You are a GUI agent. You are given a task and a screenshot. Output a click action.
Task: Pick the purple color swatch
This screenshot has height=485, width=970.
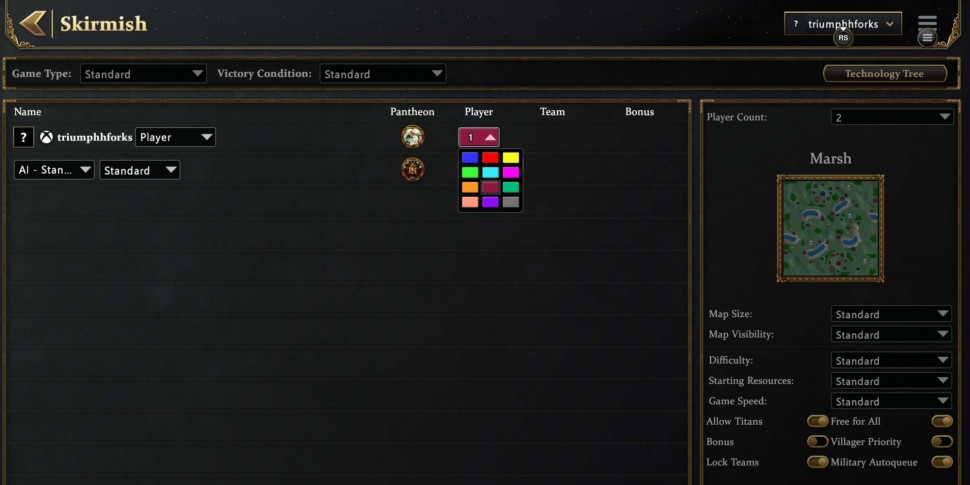[x=490, y=202]
